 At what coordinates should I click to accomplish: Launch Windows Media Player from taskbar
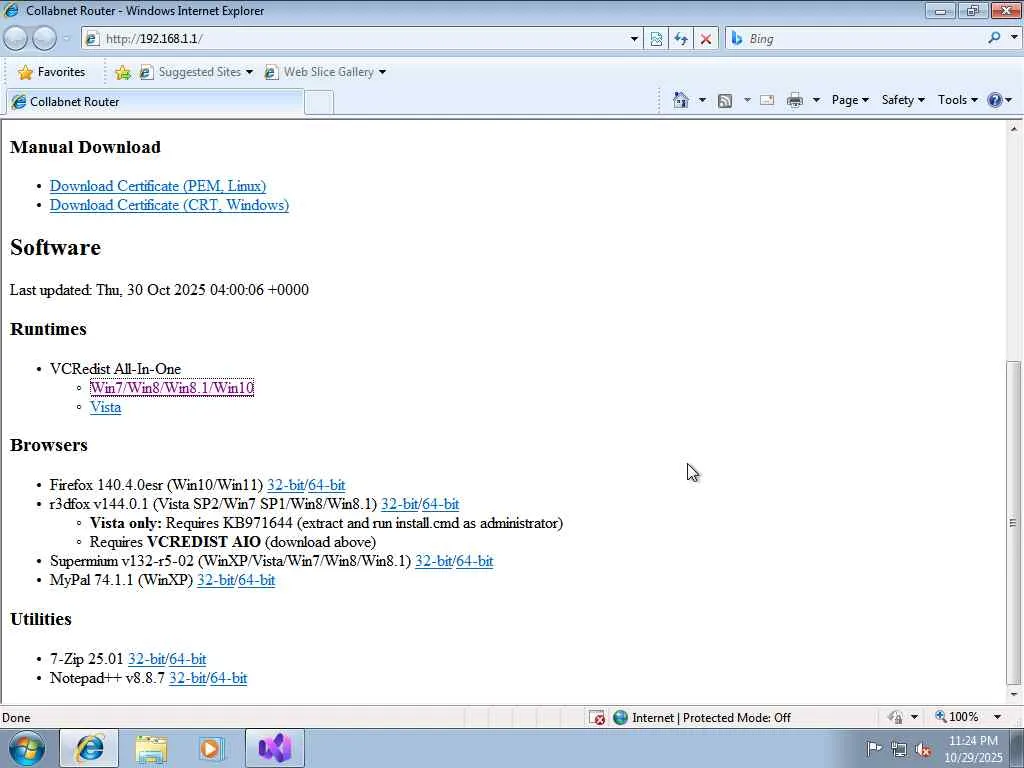pos(211,748)
